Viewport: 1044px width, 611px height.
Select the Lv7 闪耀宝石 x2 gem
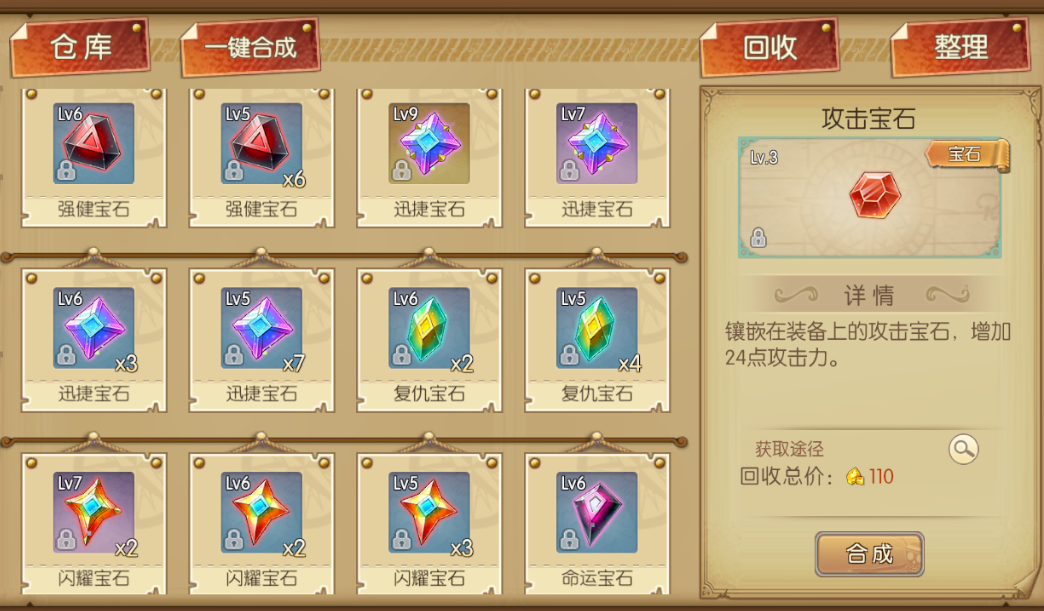[x=94, y=512]
